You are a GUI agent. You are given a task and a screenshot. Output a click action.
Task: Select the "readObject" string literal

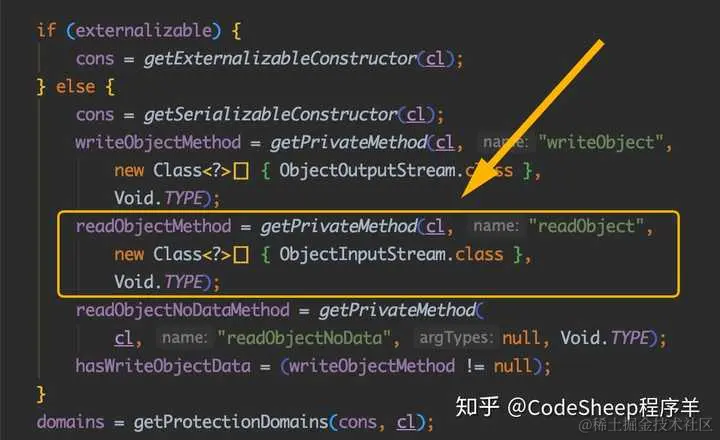point(586,226)
